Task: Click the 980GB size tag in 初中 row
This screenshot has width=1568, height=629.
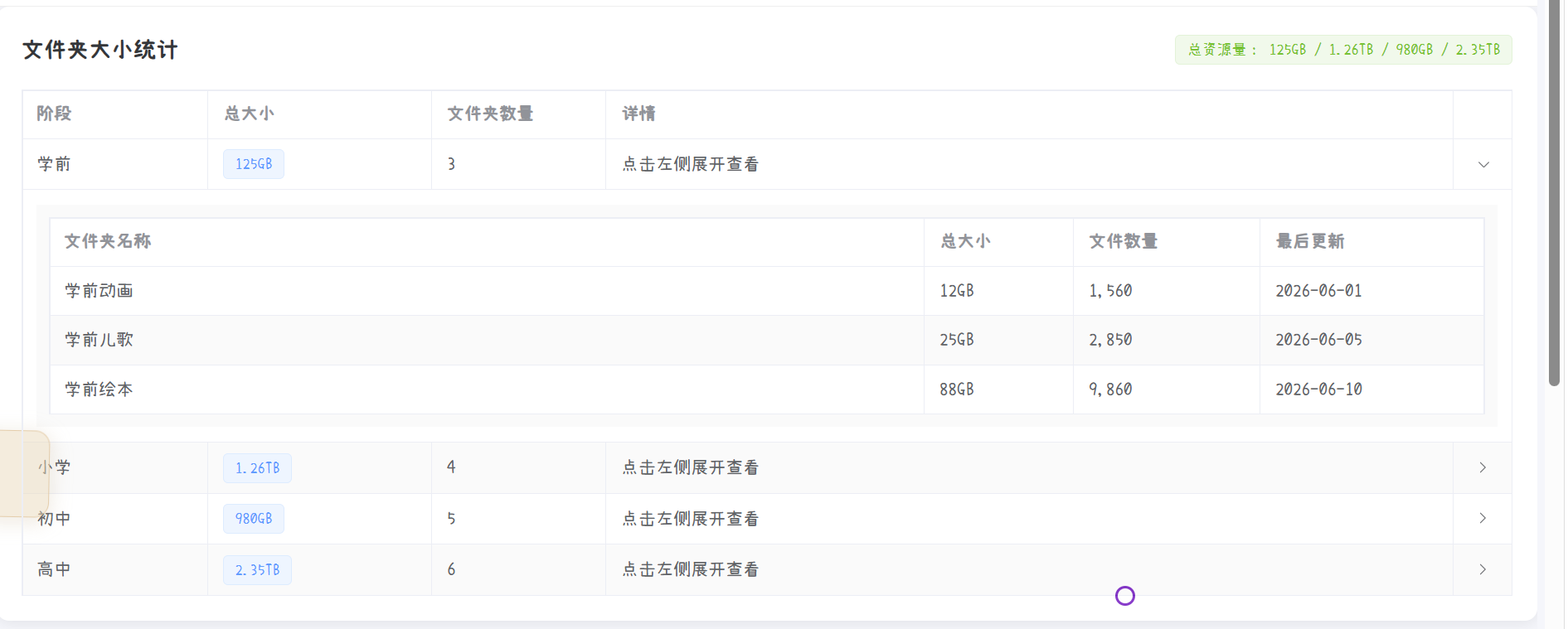Action: point(254,519)
